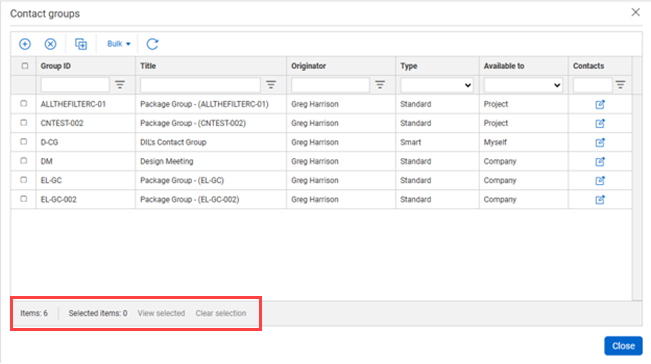Image resolution: width=651 pixels, height=364 pixels.
Task: Open Title column filter options icon
Action: 271,85
